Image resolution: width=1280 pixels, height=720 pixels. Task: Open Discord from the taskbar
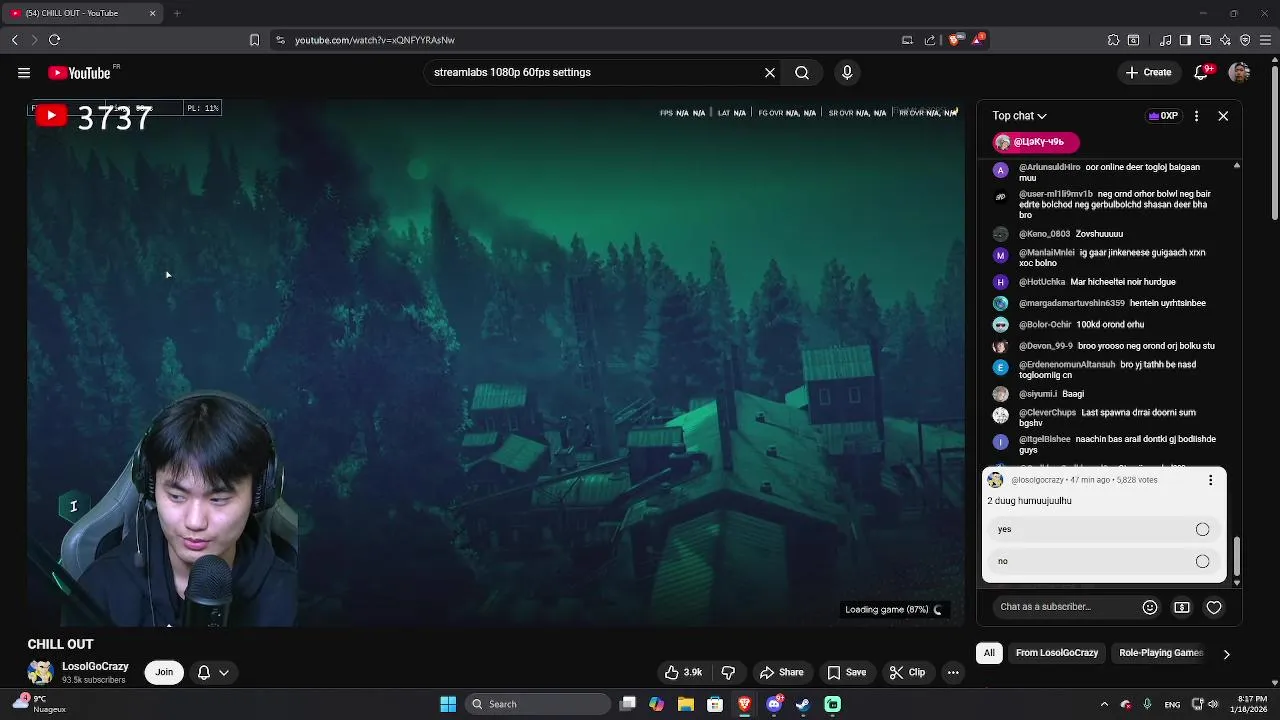774,704
